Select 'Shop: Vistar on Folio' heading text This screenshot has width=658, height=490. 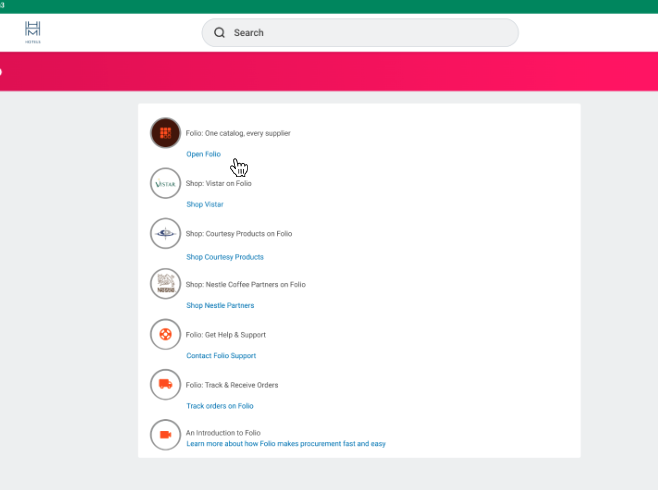[x=219, y=183]
